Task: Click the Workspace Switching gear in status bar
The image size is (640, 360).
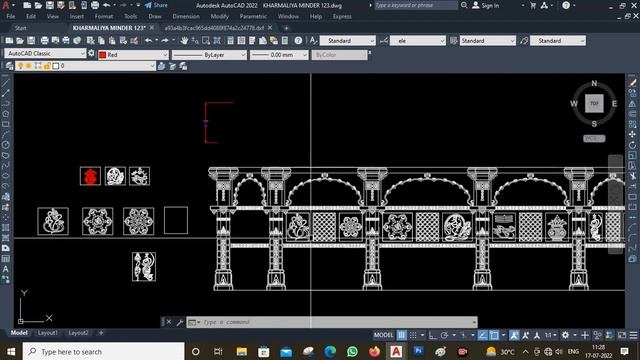Action: (x=565, y=335)
